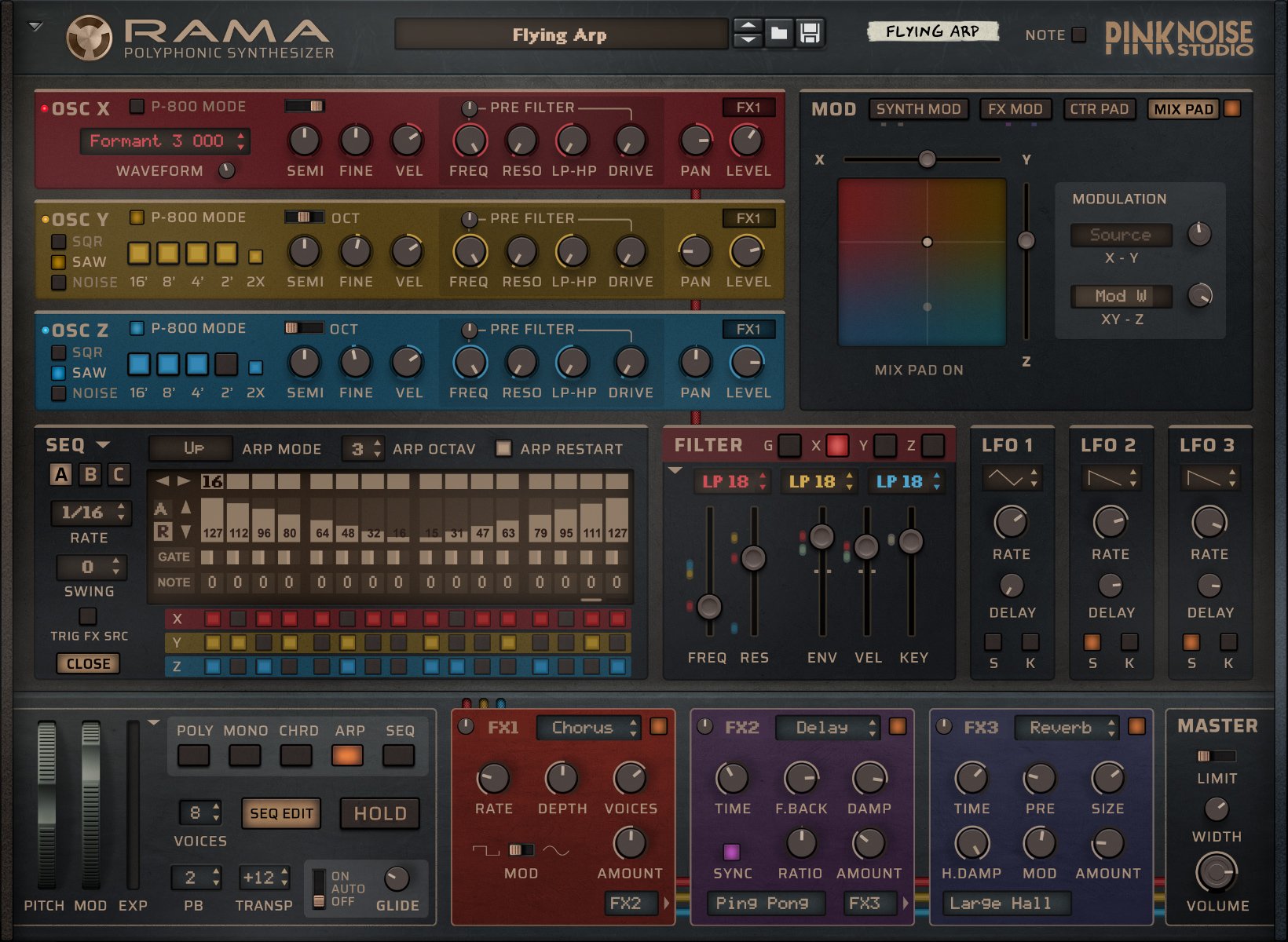Switch to the CTR PAD tab

[1099, 109]
